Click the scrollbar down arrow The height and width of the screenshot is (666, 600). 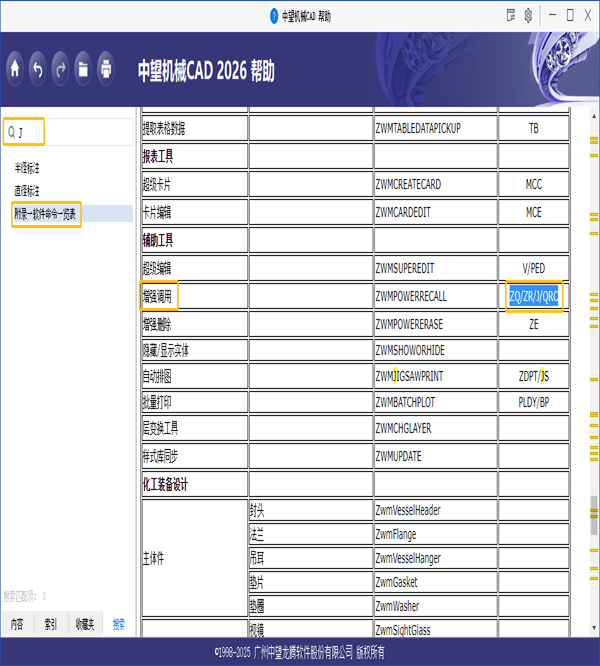(594, 628)
